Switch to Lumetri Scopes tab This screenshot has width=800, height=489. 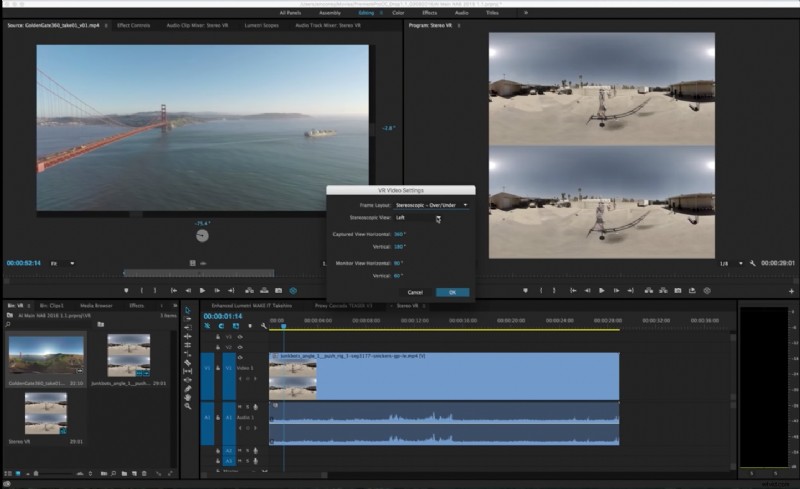(261, 25)
